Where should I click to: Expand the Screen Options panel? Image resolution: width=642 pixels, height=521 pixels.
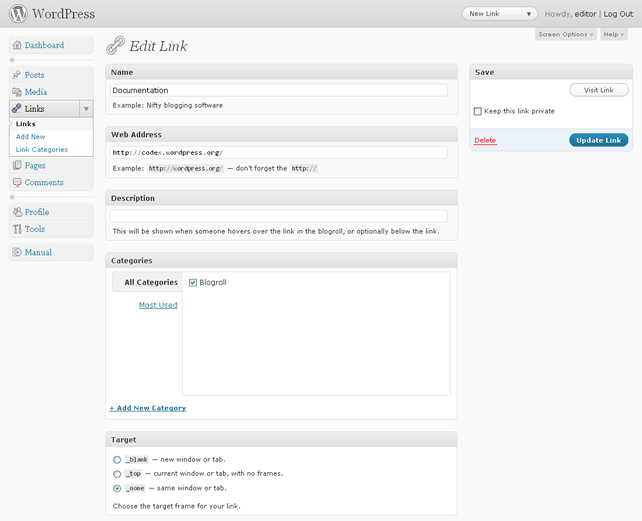point(565,34)
